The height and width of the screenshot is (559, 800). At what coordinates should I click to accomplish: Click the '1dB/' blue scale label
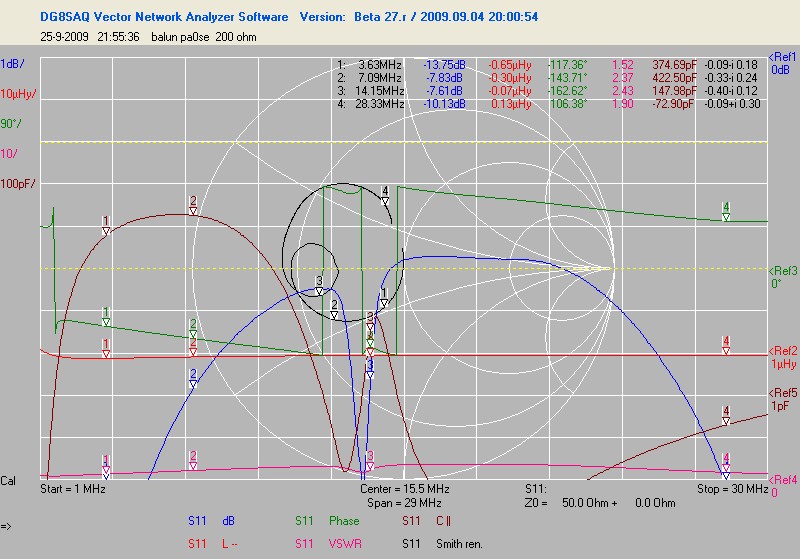click(x=12, y=64)
